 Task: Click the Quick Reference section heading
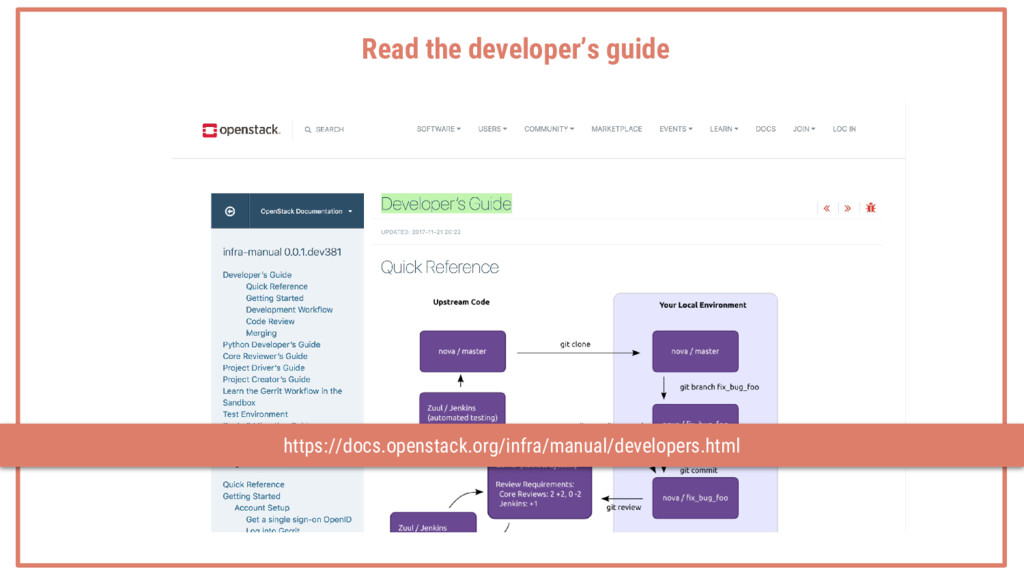point(440,267)
